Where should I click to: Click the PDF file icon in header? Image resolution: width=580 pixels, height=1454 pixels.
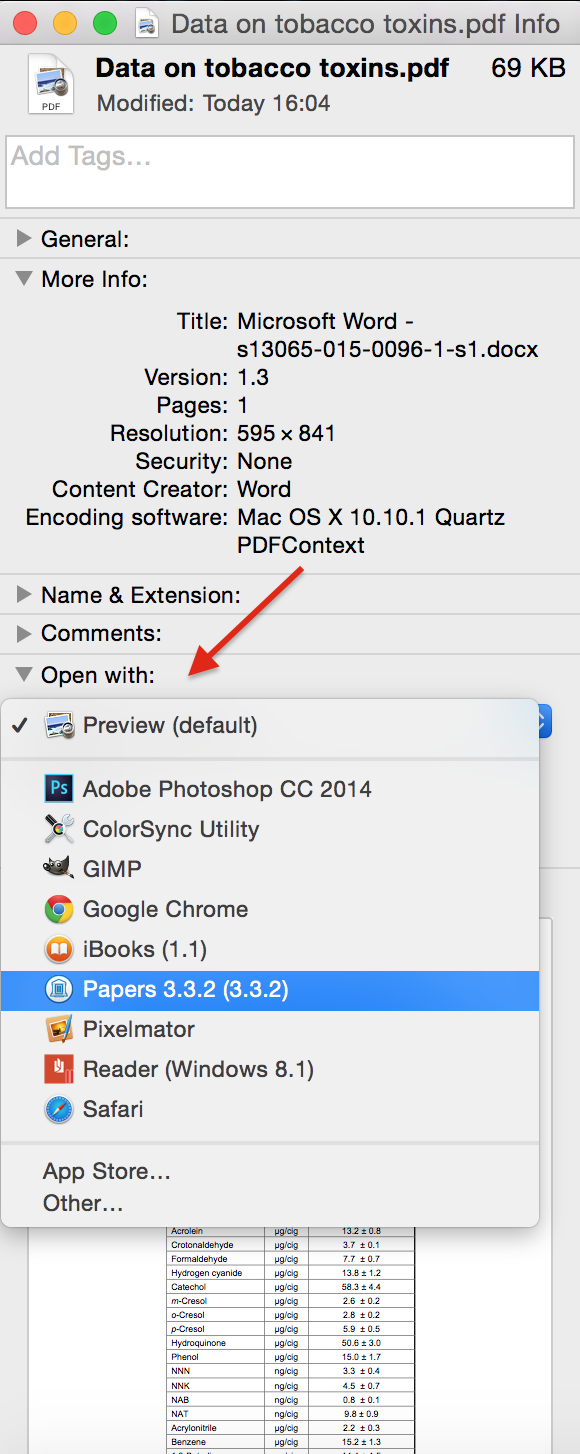[x=49, y=84]
